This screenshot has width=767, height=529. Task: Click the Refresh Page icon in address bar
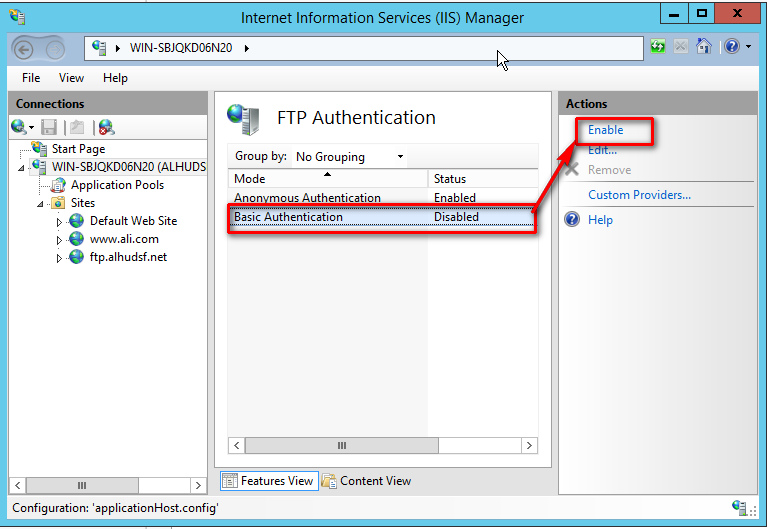658,47
